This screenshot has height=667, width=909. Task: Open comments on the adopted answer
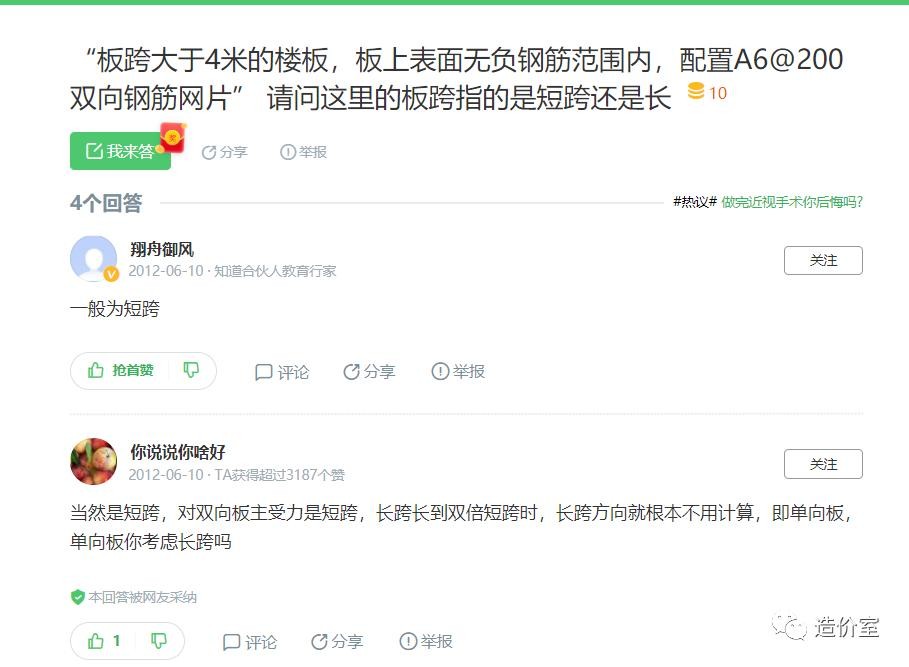(x=250, y=642)
